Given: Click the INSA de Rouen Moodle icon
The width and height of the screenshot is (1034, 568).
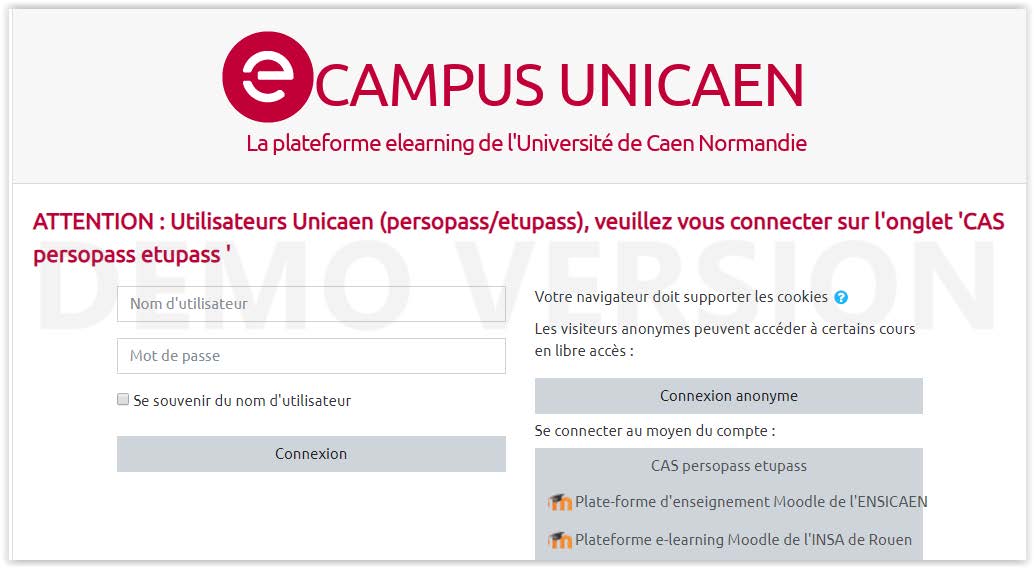Looking at the screenshot, I should pos(560,540).
